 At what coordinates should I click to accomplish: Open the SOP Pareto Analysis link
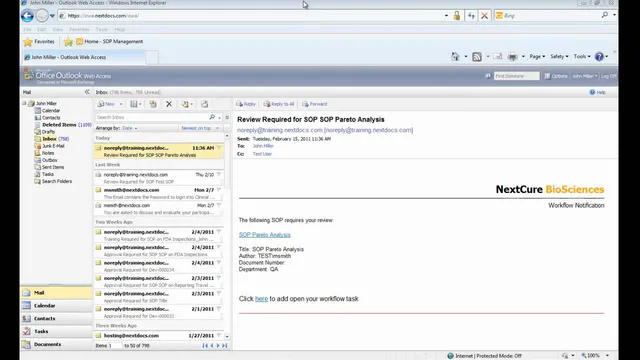point(264,235)
